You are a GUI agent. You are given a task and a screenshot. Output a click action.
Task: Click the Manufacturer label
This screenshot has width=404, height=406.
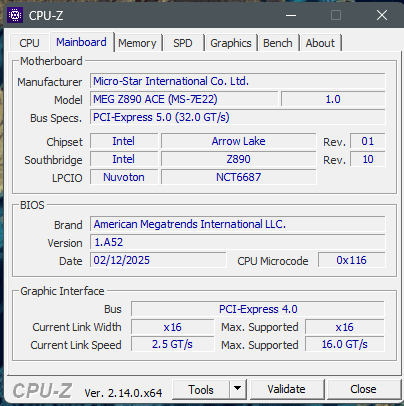coord(50,82)
